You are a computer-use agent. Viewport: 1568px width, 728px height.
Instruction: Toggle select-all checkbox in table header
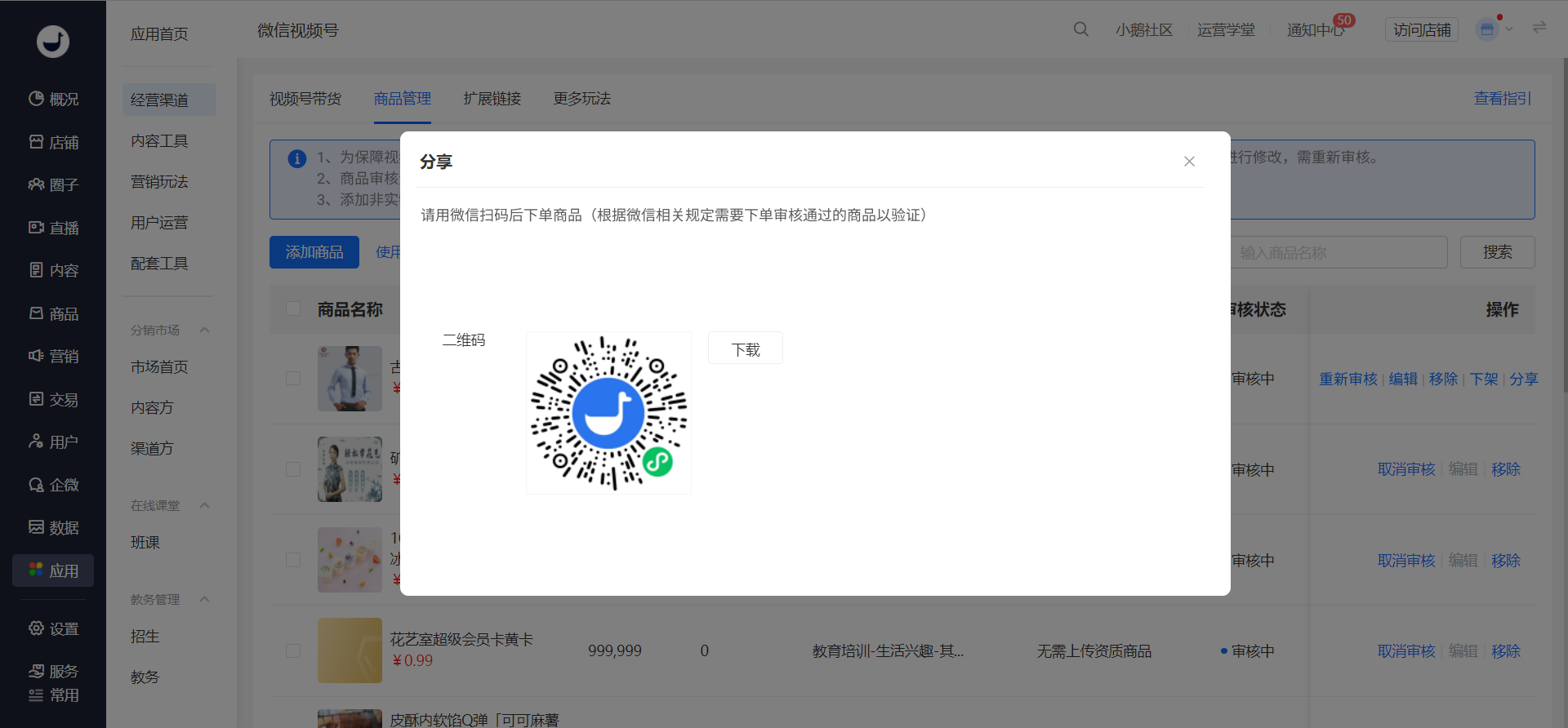click(x=293, y=309)
